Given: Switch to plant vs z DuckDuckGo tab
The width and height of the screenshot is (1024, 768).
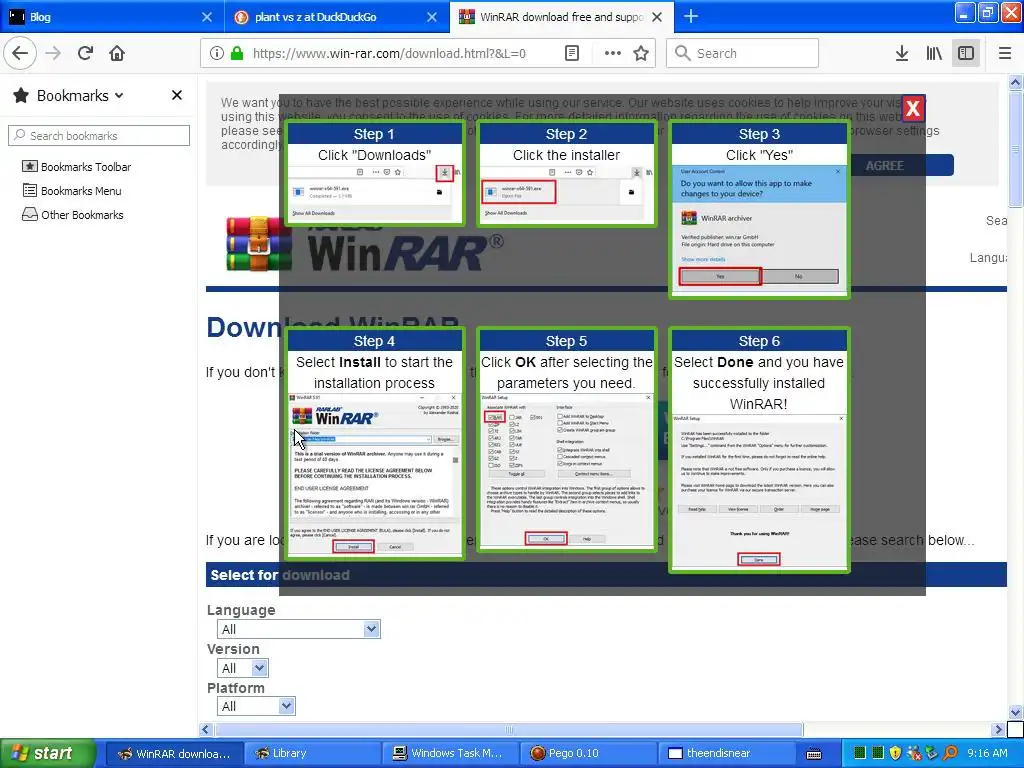Looking at the screenshot, I should pyautogui.click(x=336, y=16).
